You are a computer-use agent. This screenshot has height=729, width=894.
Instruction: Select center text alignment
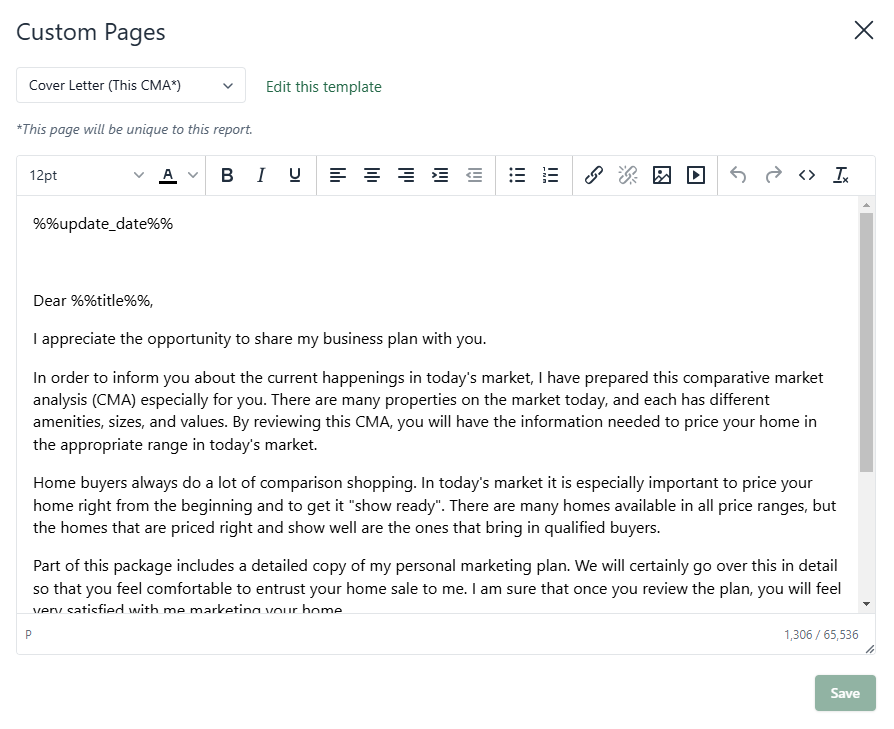pos(371,175)
